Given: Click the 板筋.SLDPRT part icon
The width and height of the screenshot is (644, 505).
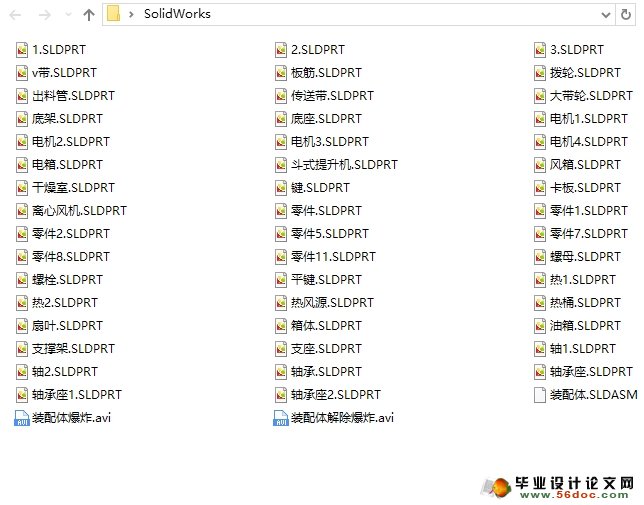Looking at the screenshot, I should [281, 73].
